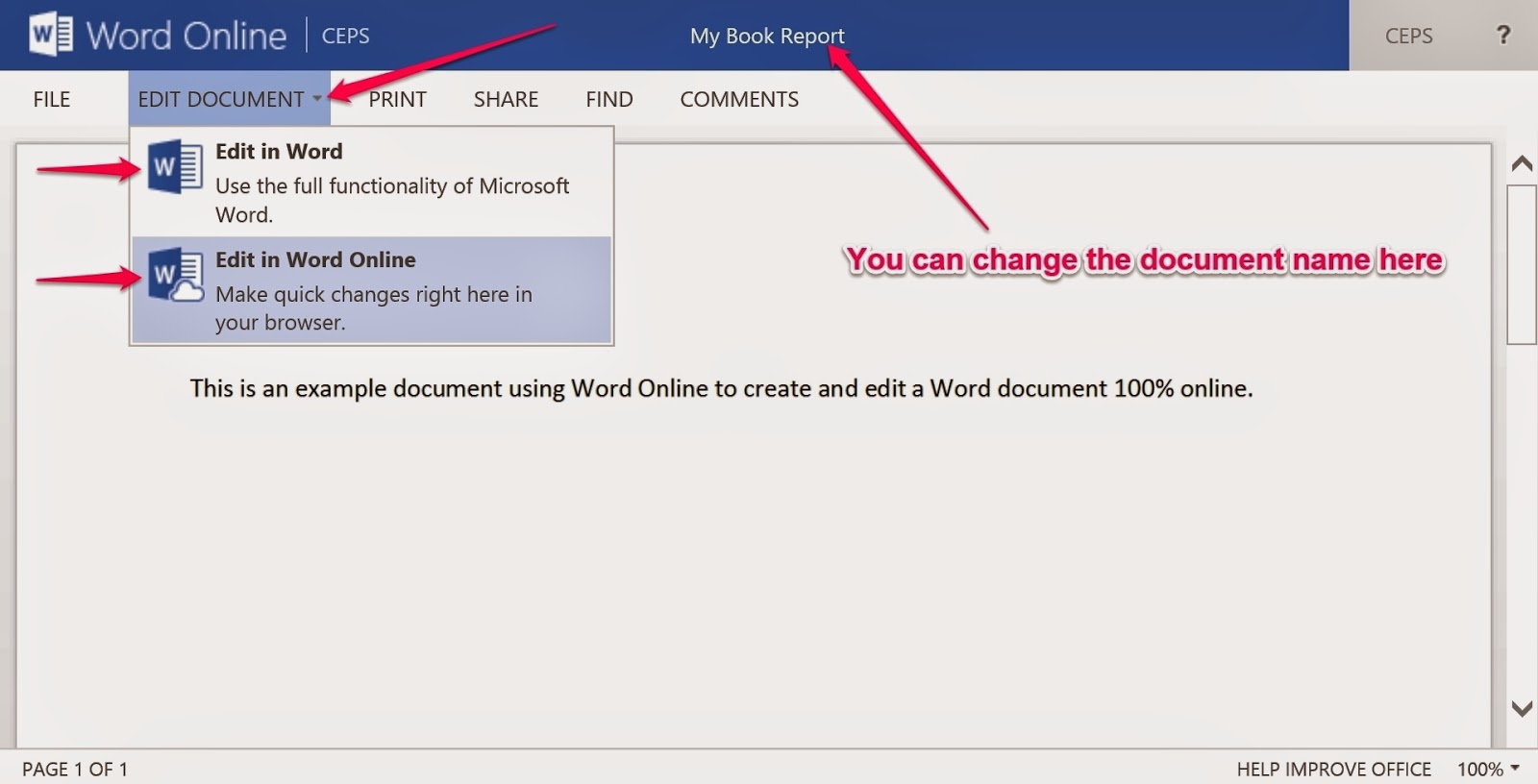Open the 100% zoom dropdown
The image size is (1538, 784).
coord(1488,769)
